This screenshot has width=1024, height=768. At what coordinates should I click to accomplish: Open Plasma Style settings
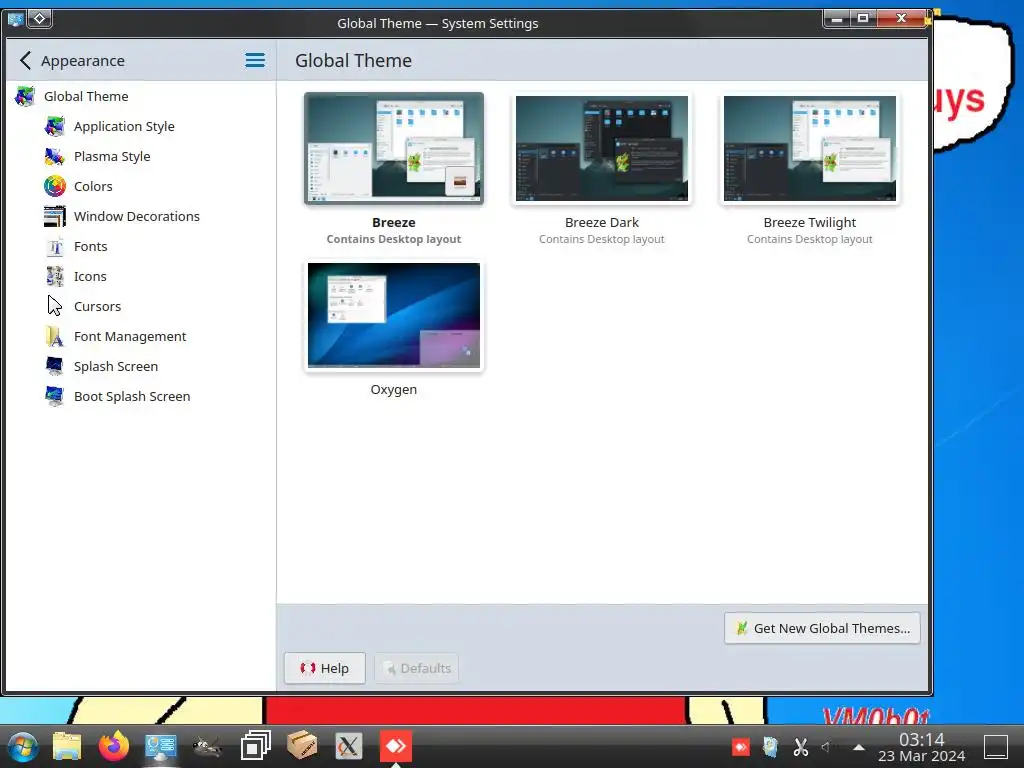point(112,156)
